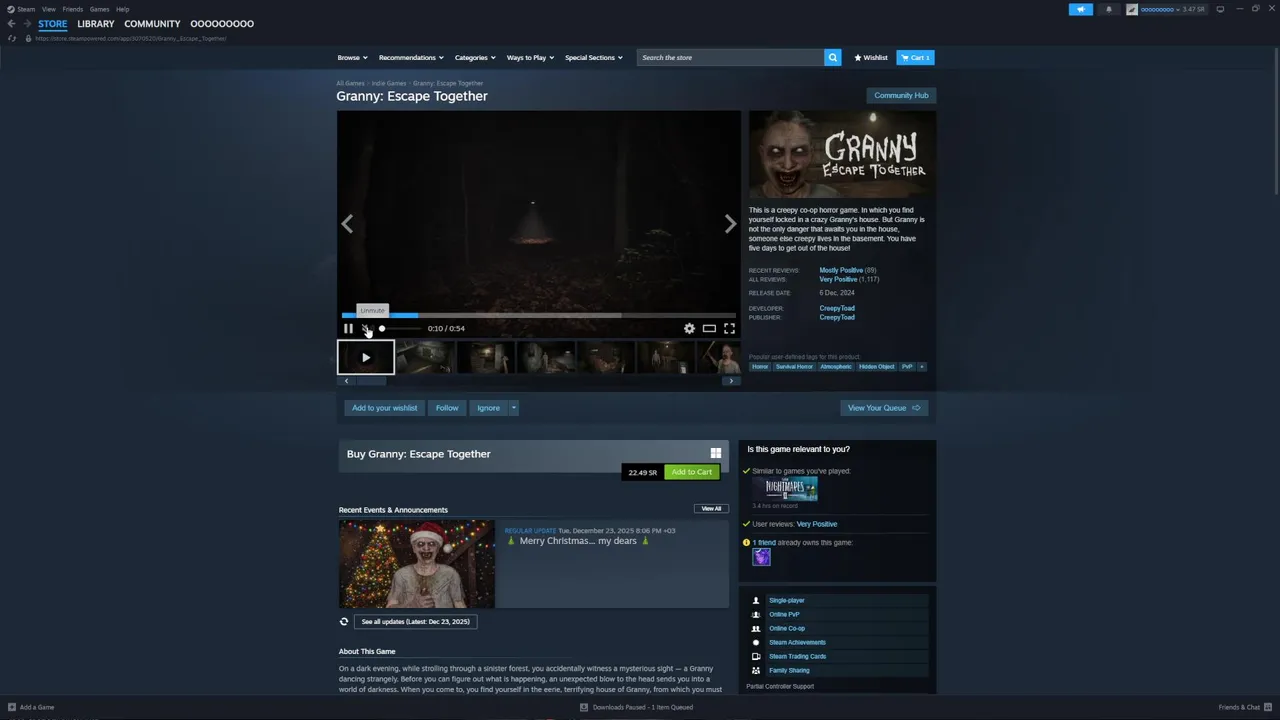Click Add a Game at bottom
Viewport: 1280px width, 720px height.
point(31,707)
